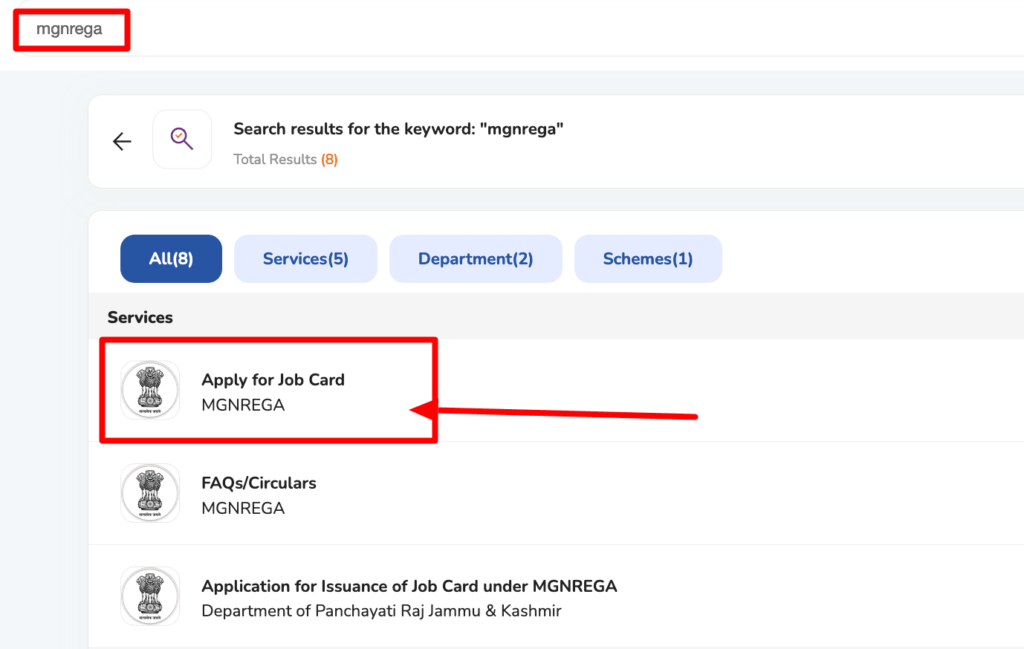
Task: Open the Apply for Job Card service
Action: coord(273,380)
